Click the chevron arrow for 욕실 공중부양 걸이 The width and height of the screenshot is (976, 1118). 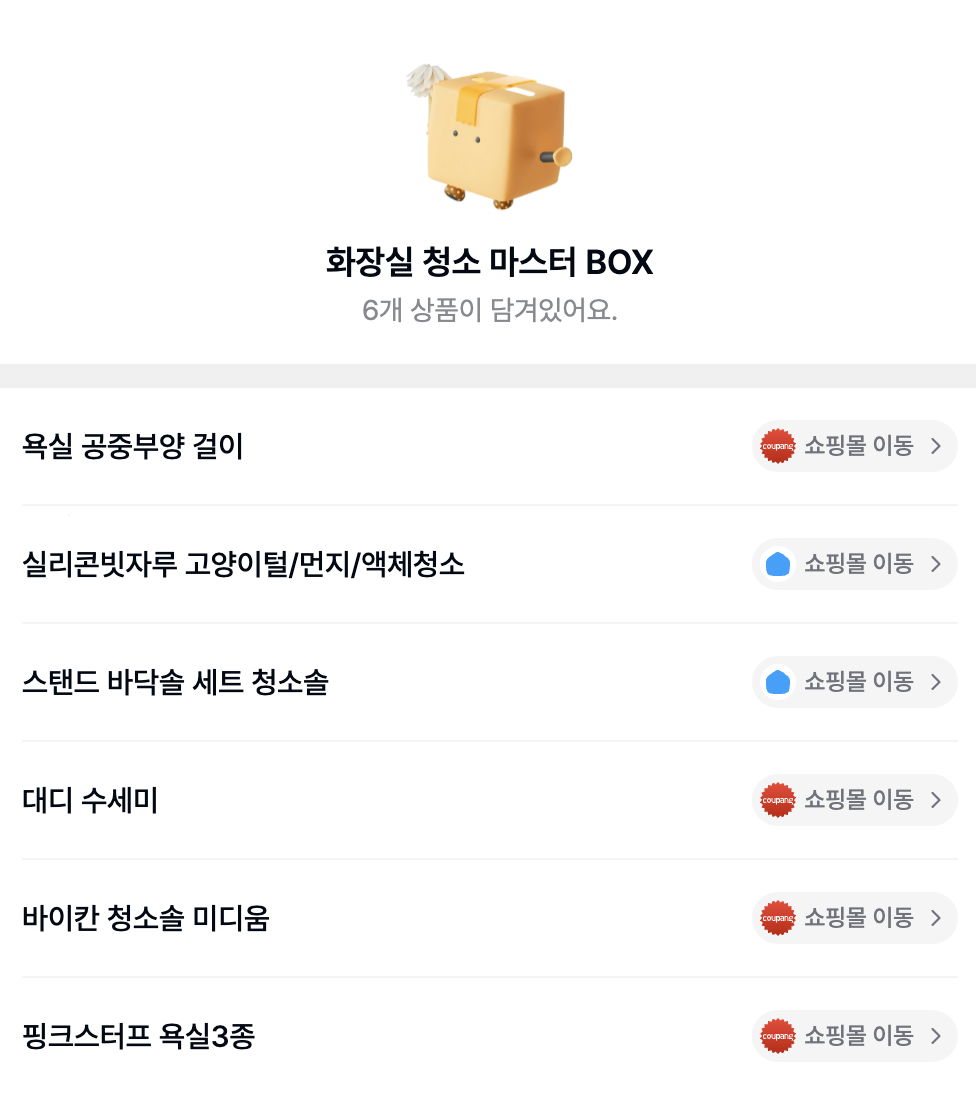(x=936, y=446)
